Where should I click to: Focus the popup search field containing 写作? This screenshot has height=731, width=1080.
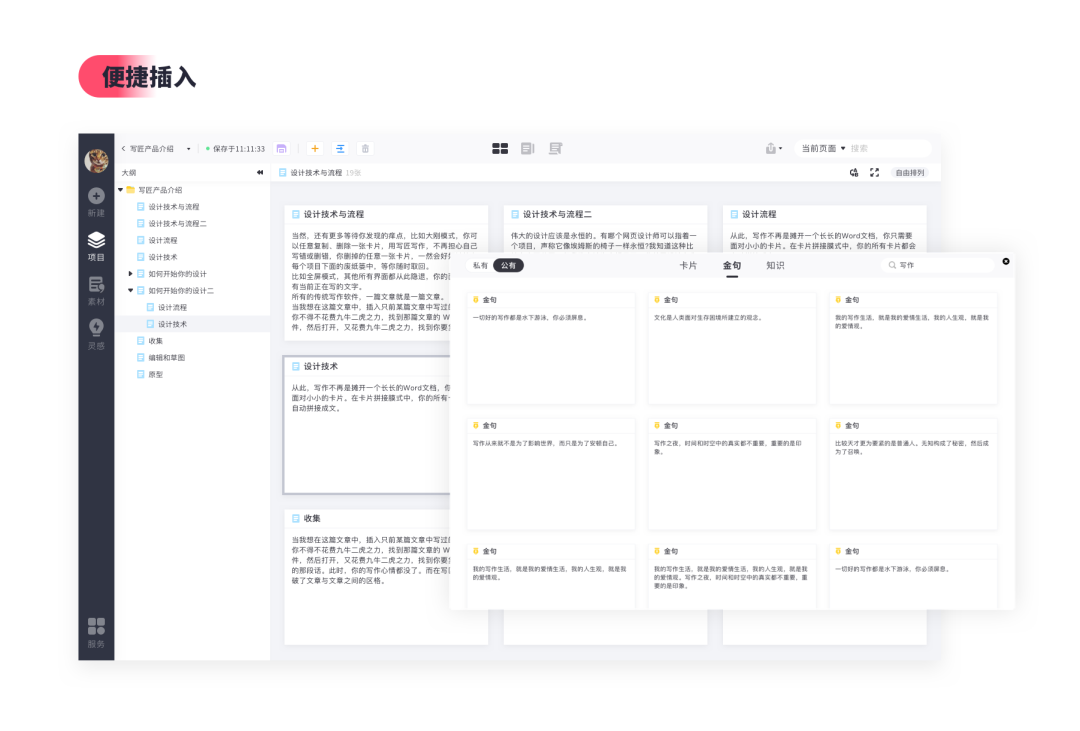coord(937,265)
